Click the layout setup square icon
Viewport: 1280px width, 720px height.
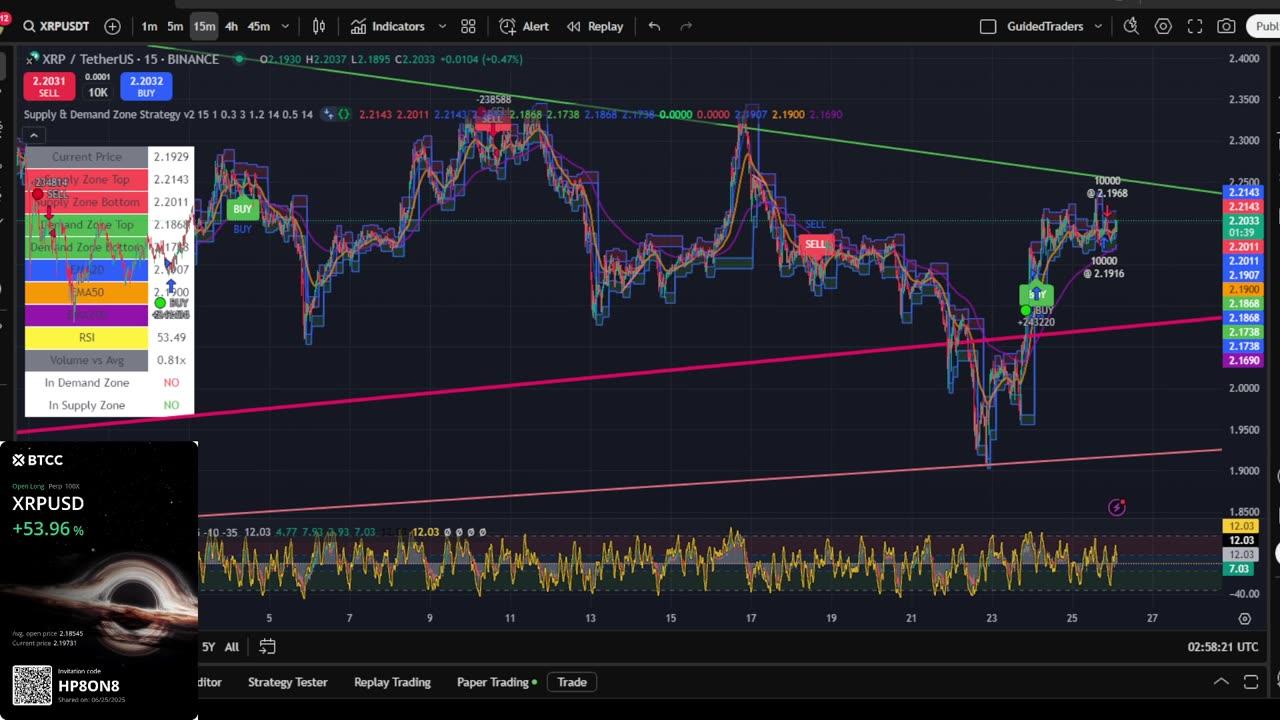[988, 26]
